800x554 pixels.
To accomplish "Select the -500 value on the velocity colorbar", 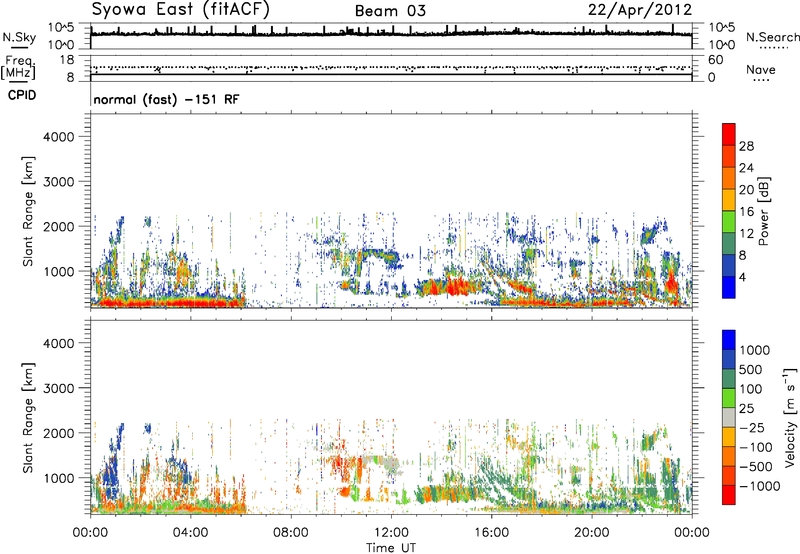I will click(x=755, y=467).
